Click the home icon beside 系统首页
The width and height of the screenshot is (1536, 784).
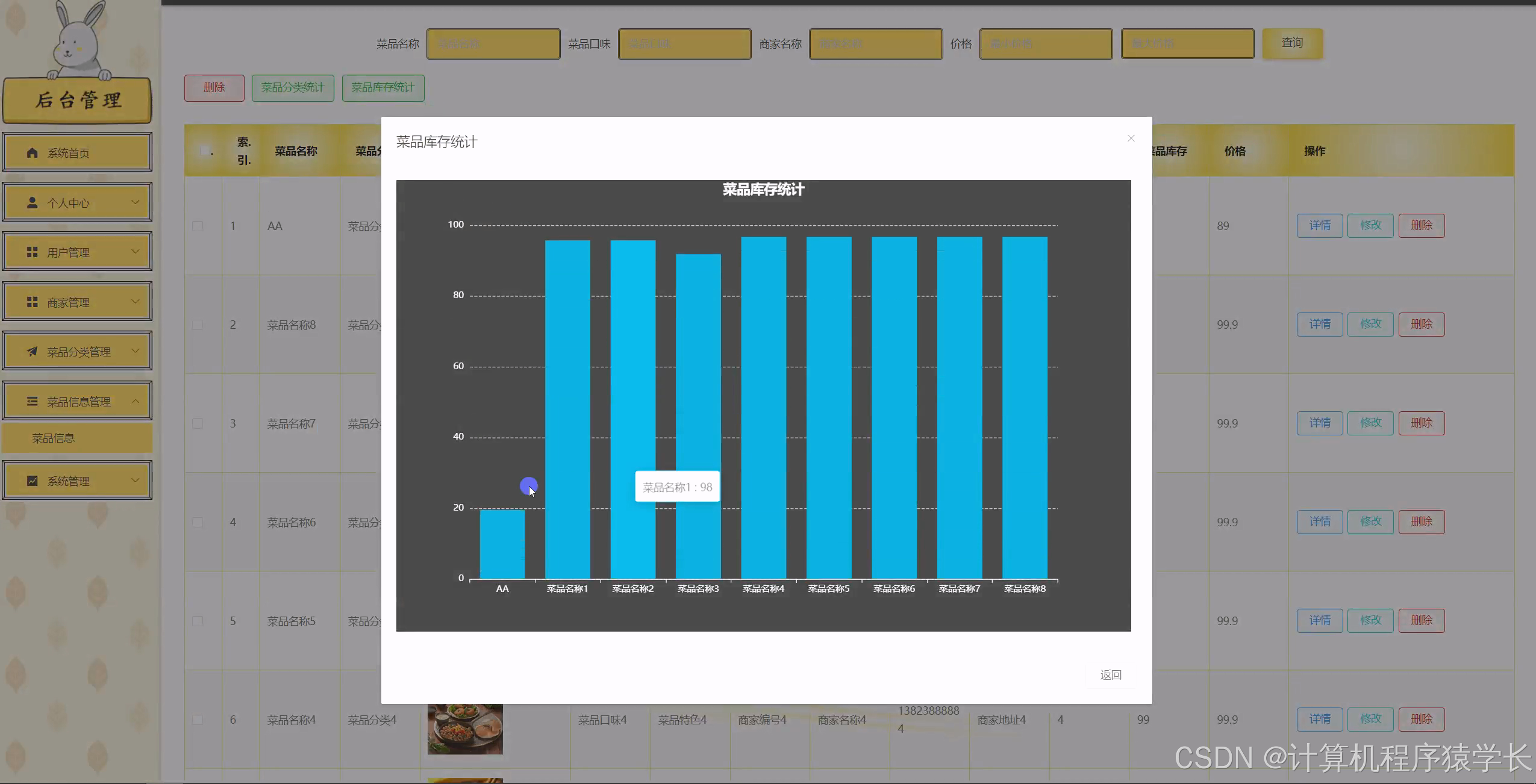(x=33, y=153)
